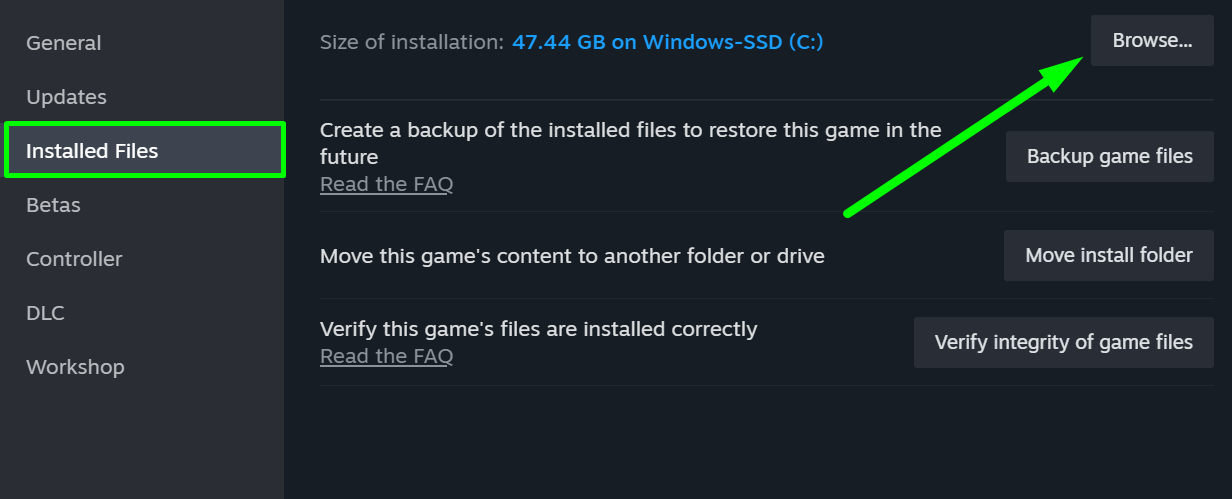Click the Size of installation label

coord(412,42)
